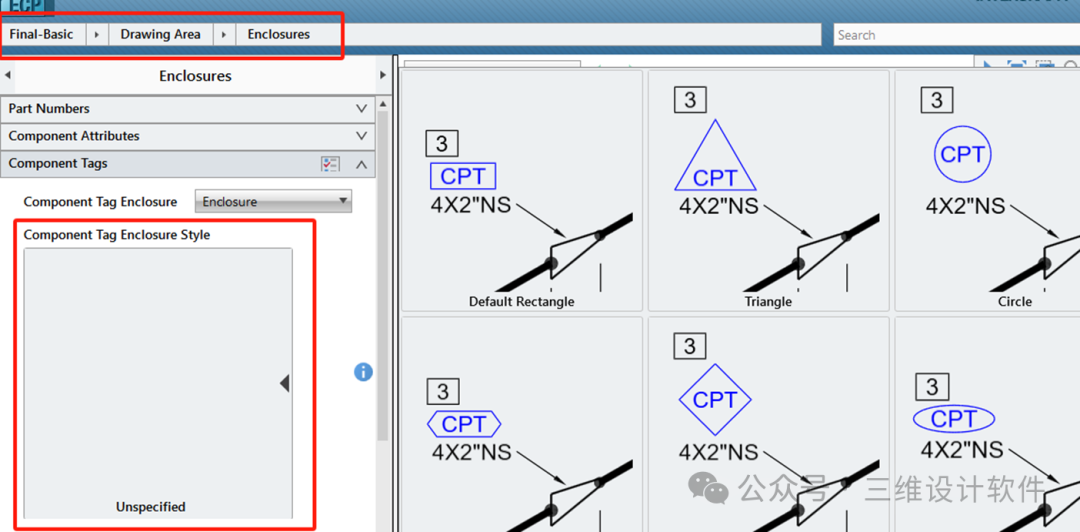Select the hexagon CPT enclosure thumbnail
1080x532 pixels.
[x=521, y=424]
